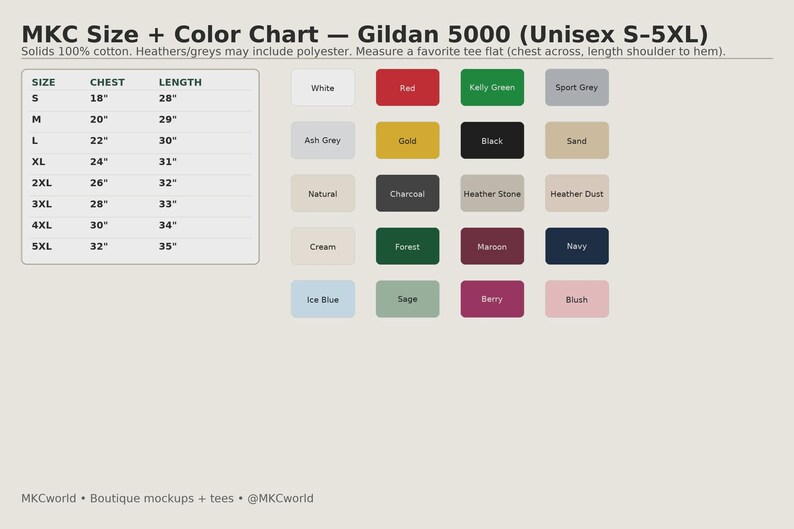
Task: Select the Forest green swatch
Action: (x=407, y=246)
